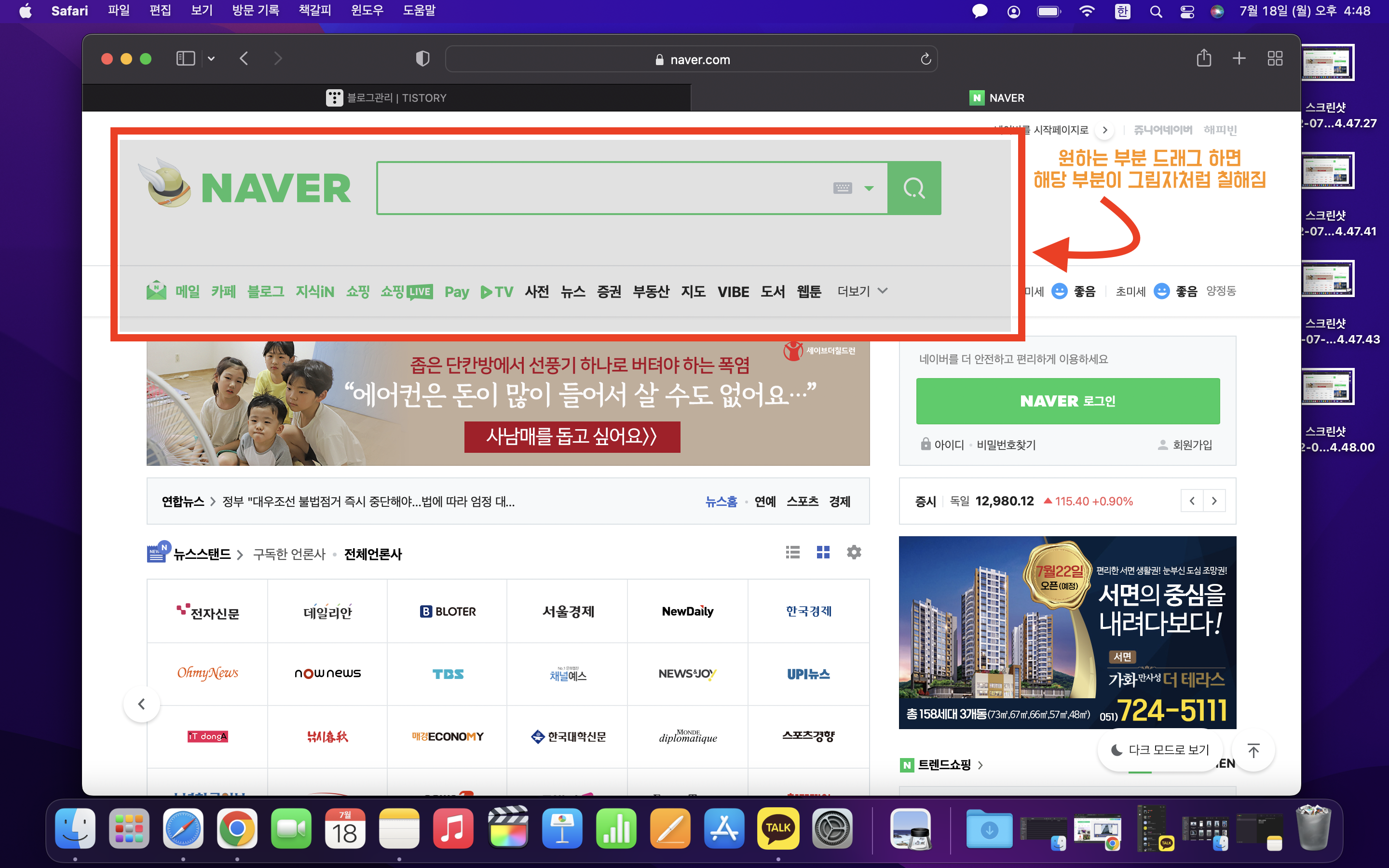The height and width of the screenshot is (868, 1389).
Task: Open the 책갈피 menu in menu bar
Action: (314, 10)
